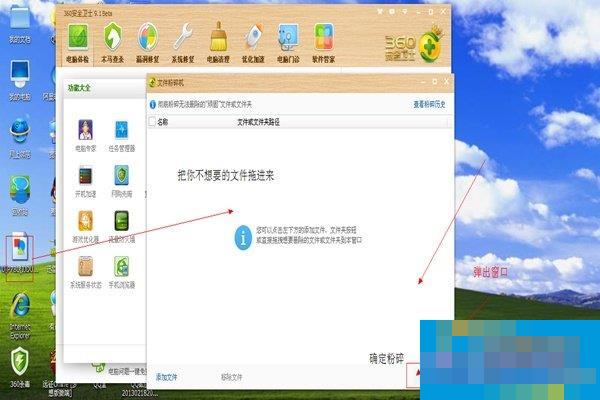Open 网购先赔 shield tool
The height and width of the screenshot is (400, 600).
click(x=122, y=182)
